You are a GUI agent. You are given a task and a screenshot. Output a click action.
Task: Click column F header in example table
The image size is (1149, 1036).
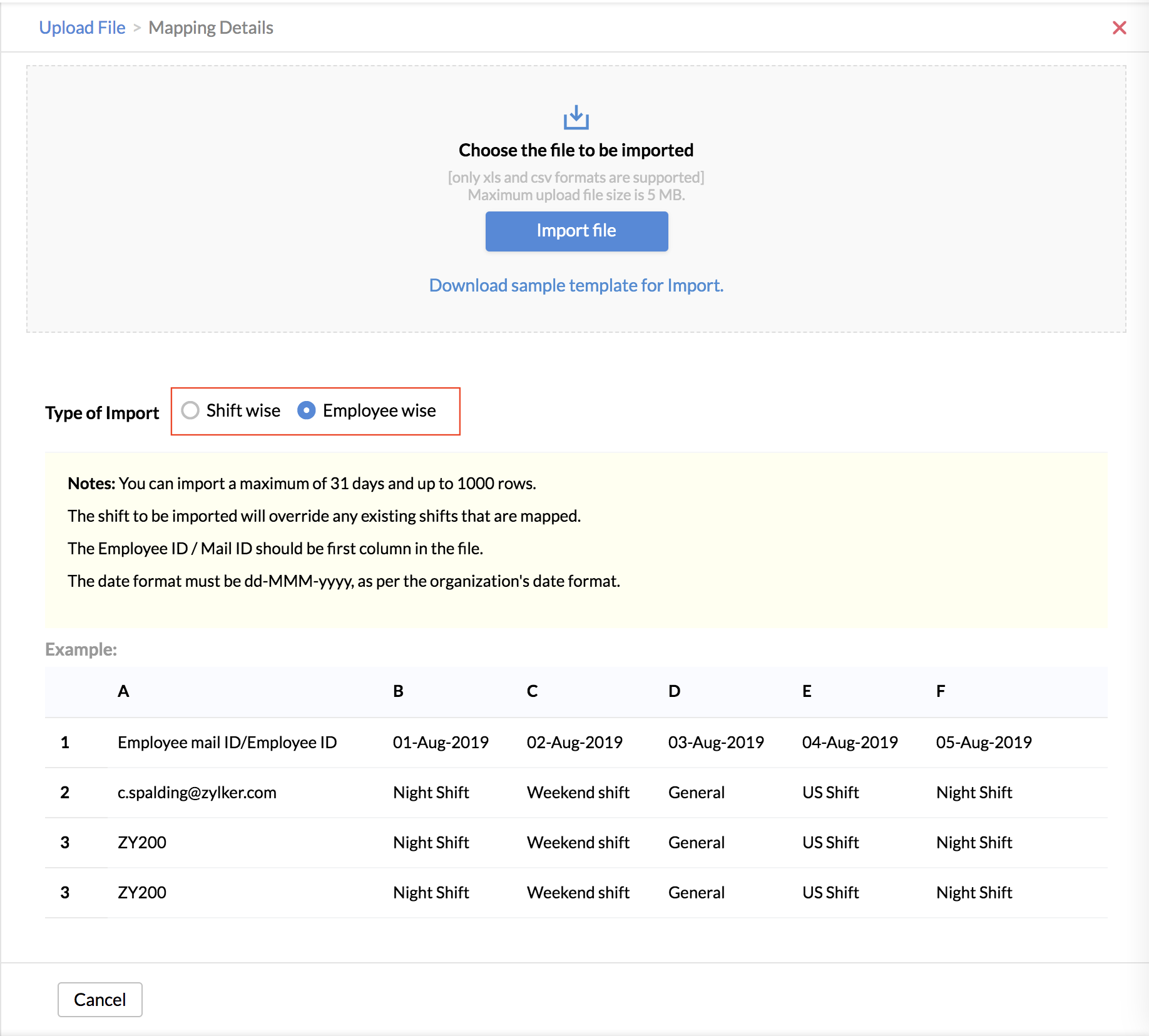pyautogui.click(x=940, y=691)
